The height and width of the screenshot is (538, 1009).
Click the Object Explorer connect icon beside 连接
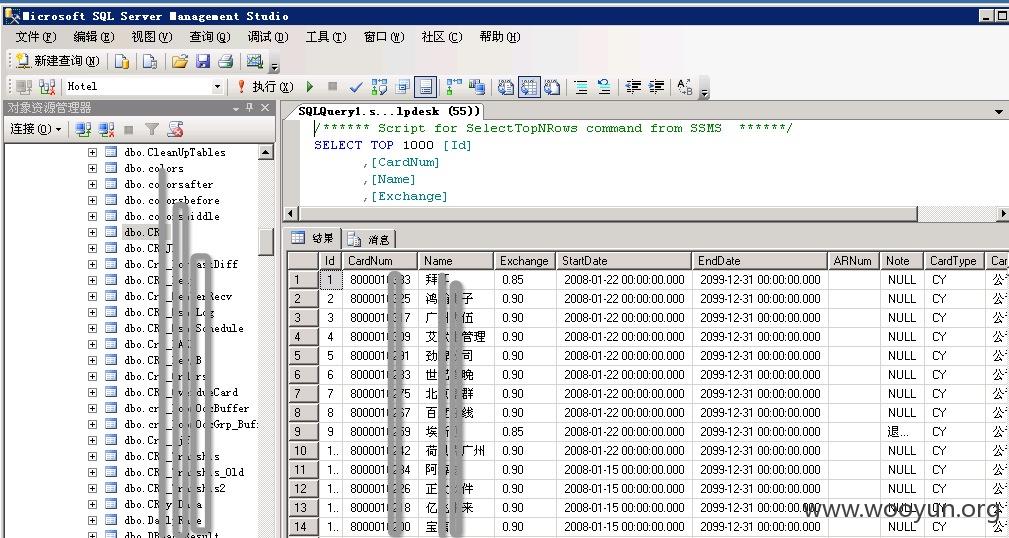click(83, 129)
